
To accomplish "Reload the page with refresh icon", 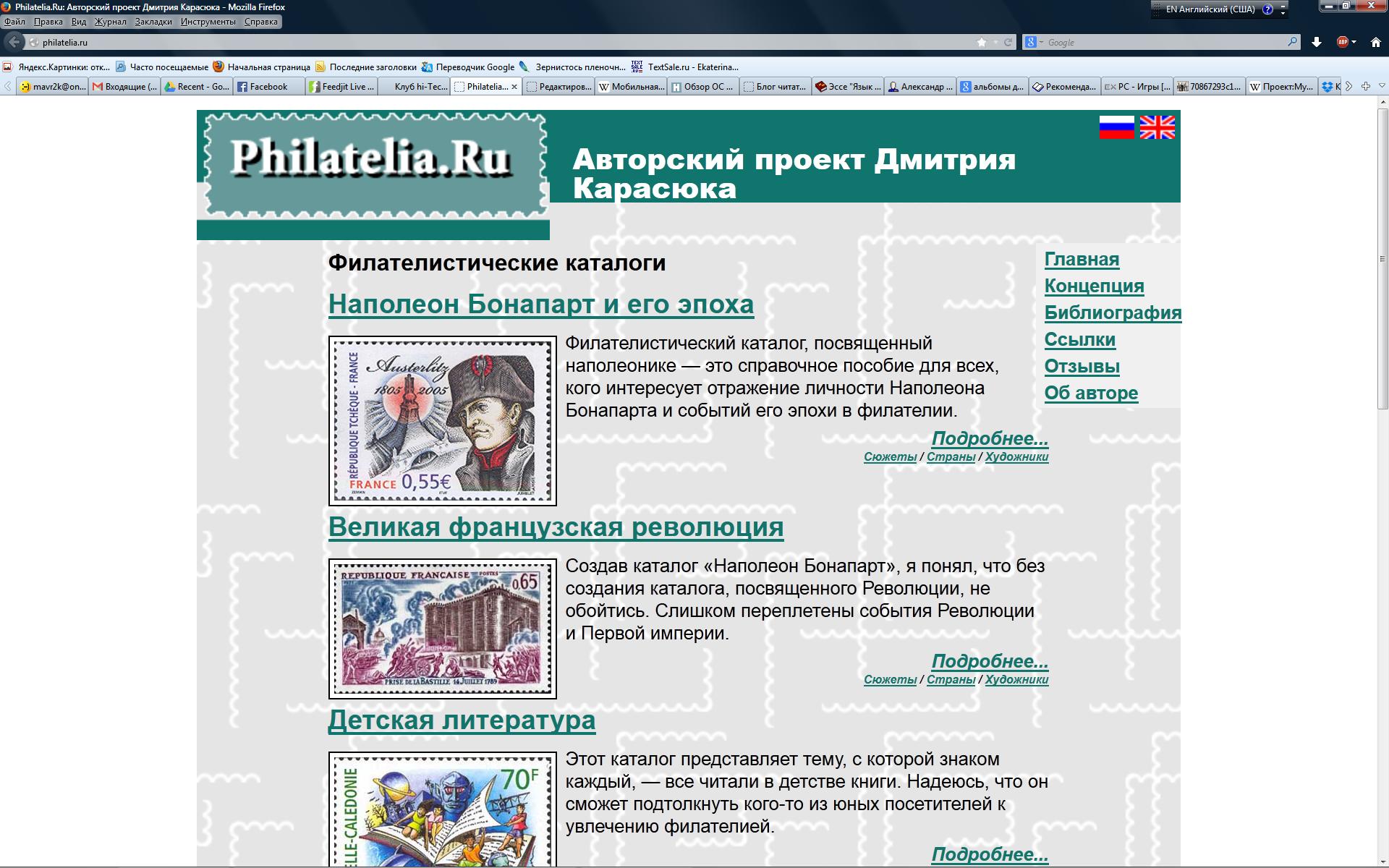I will [x=1008, y=42].
